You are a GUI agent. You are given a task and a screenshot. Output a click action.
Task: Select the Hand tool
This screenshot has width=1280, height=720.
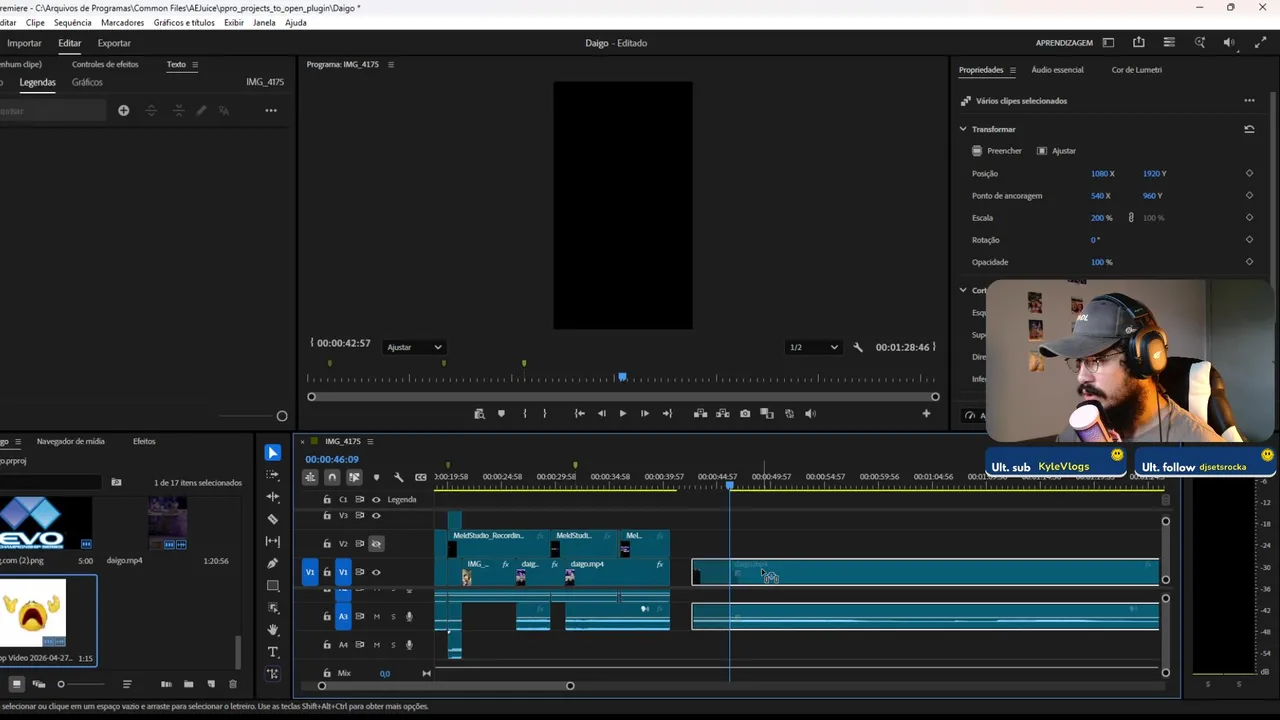273,630
